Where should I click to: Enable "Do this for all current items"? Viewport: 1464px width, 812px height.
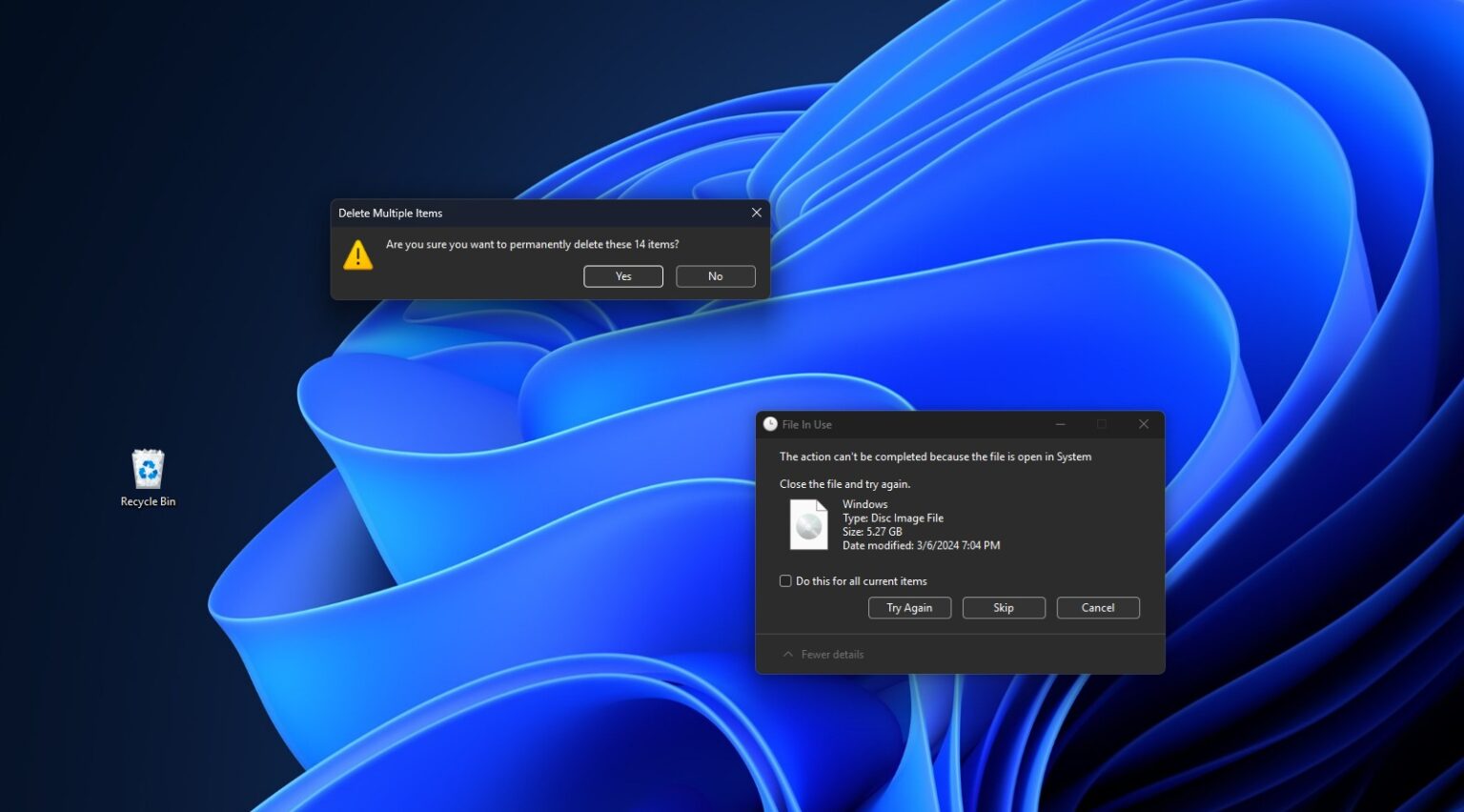point(784,580)
